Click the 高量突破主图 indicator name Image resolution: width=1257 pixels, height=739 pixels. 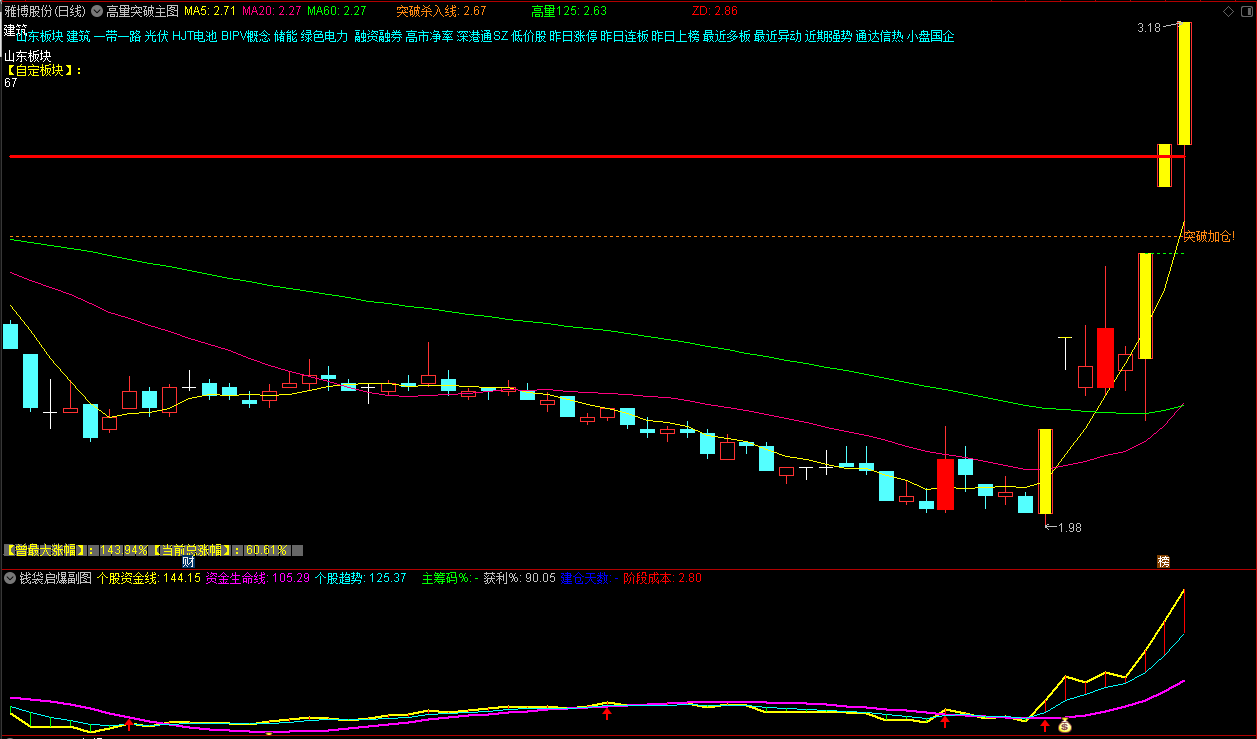pyautogui.click(x=142, y=11)
